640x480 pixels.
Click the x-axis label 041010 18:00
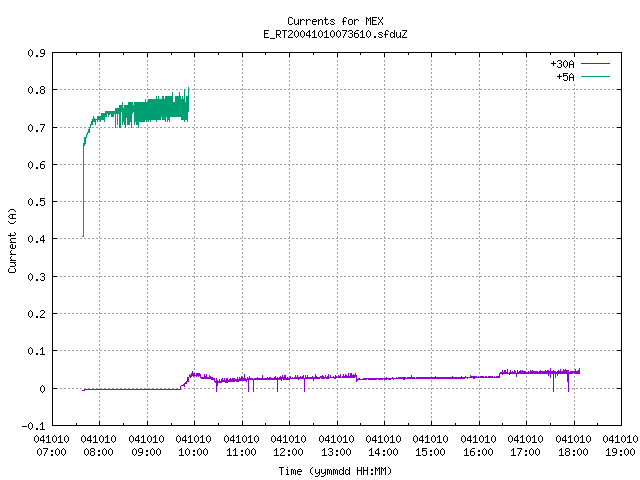tap(573, 445)
